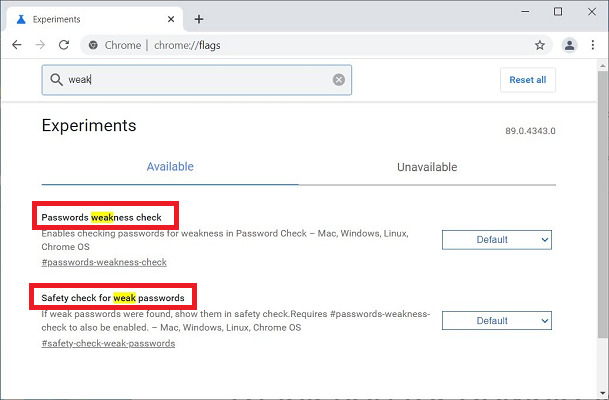Switch to the Unavailable tab
609x400 pixels.
(x=427, y=167)
